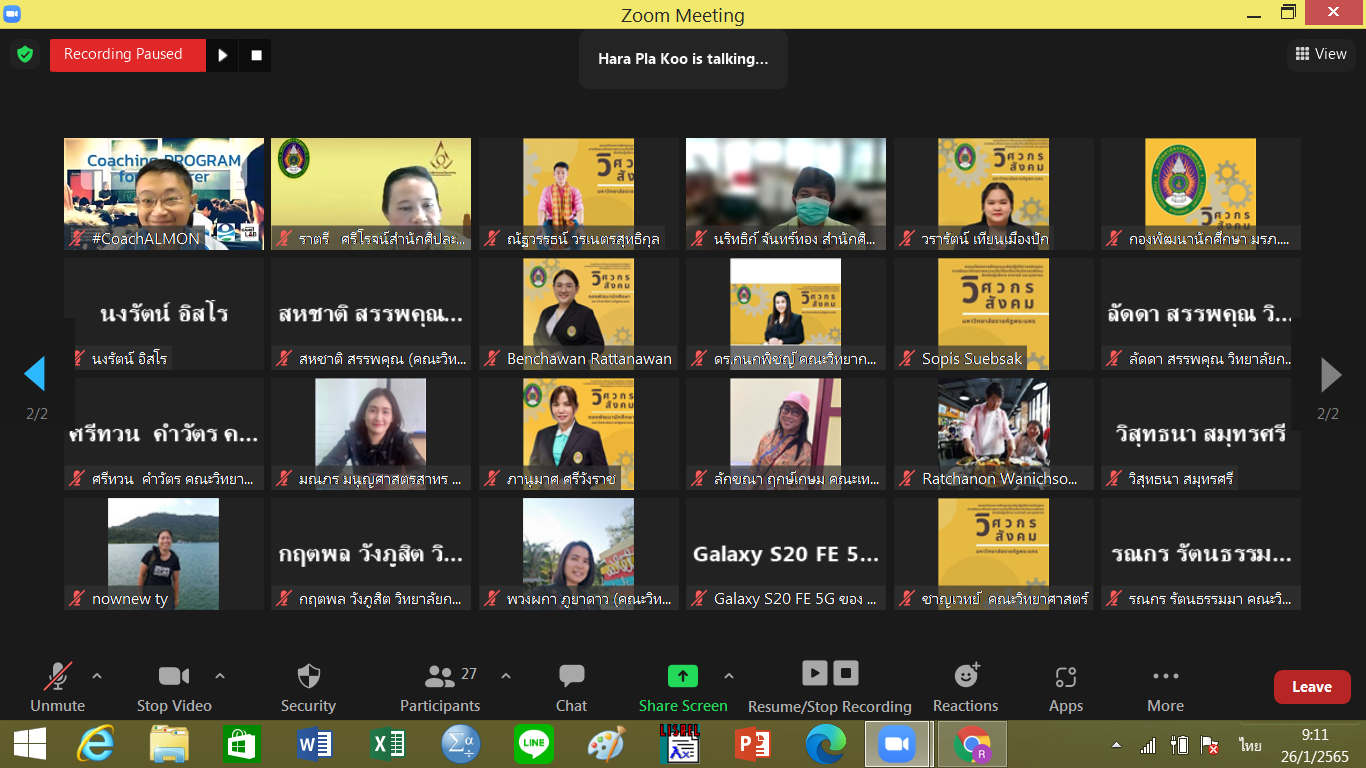This screenshot has height=768, width=1366.
Task: Open Microsoft Word from the taskbar
Action: pyautogui.click(x=315, y=744)
